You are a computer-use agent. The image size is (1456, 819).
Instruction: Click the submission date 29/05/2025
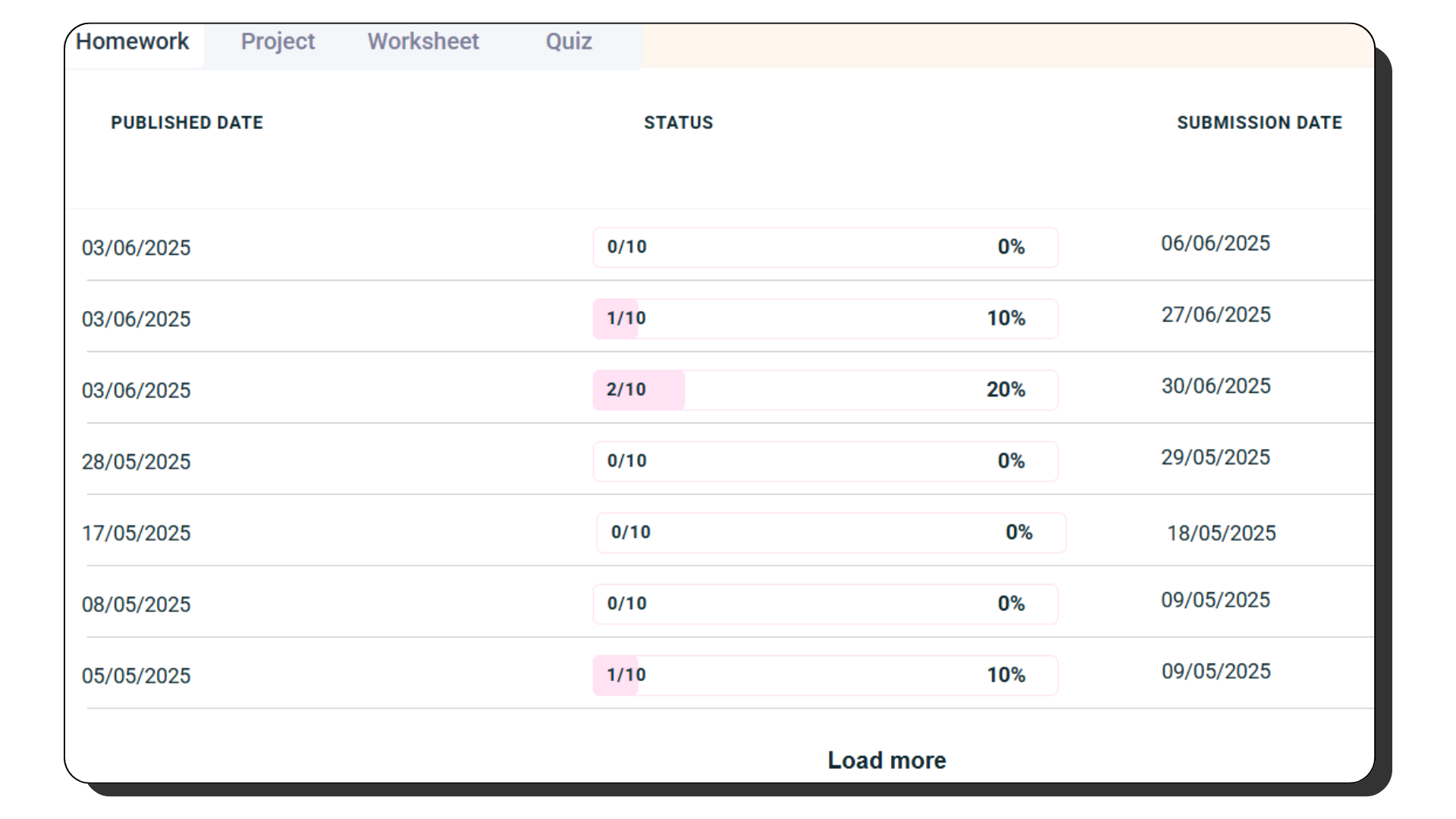pyautogui.click(x=1215, y=457)
